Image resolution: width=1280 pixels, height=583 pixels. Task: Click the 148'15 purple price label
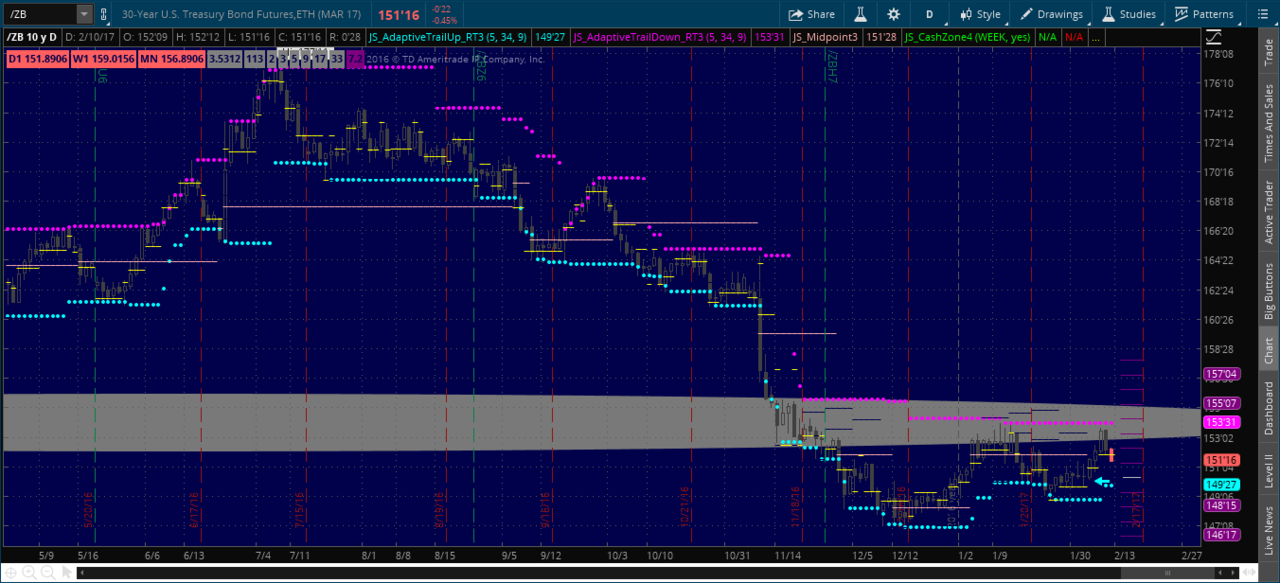1222,505
